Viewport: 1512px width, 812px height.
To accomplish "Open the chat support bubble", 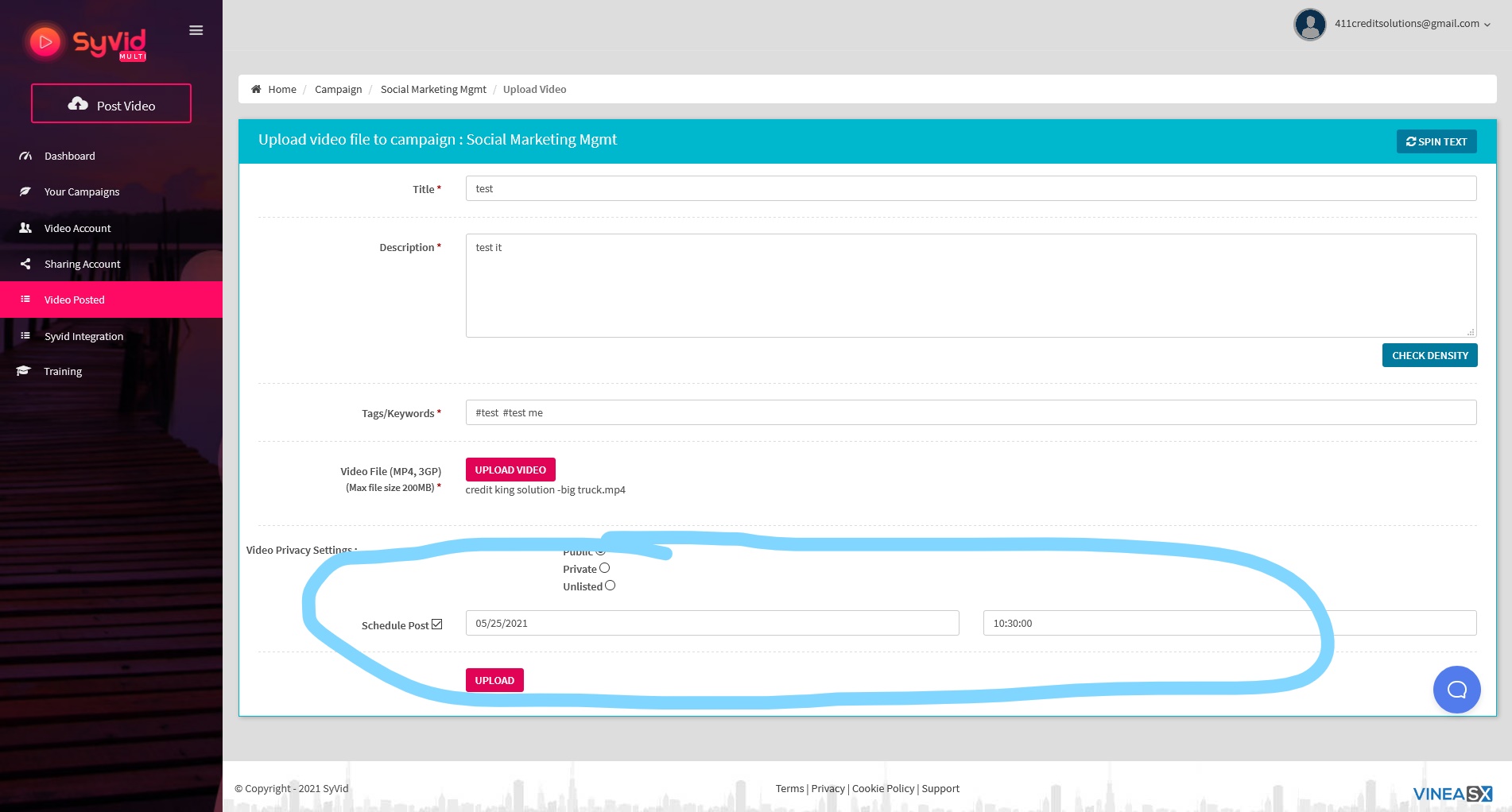I will pyautogui.click(x=1456, y=689).
